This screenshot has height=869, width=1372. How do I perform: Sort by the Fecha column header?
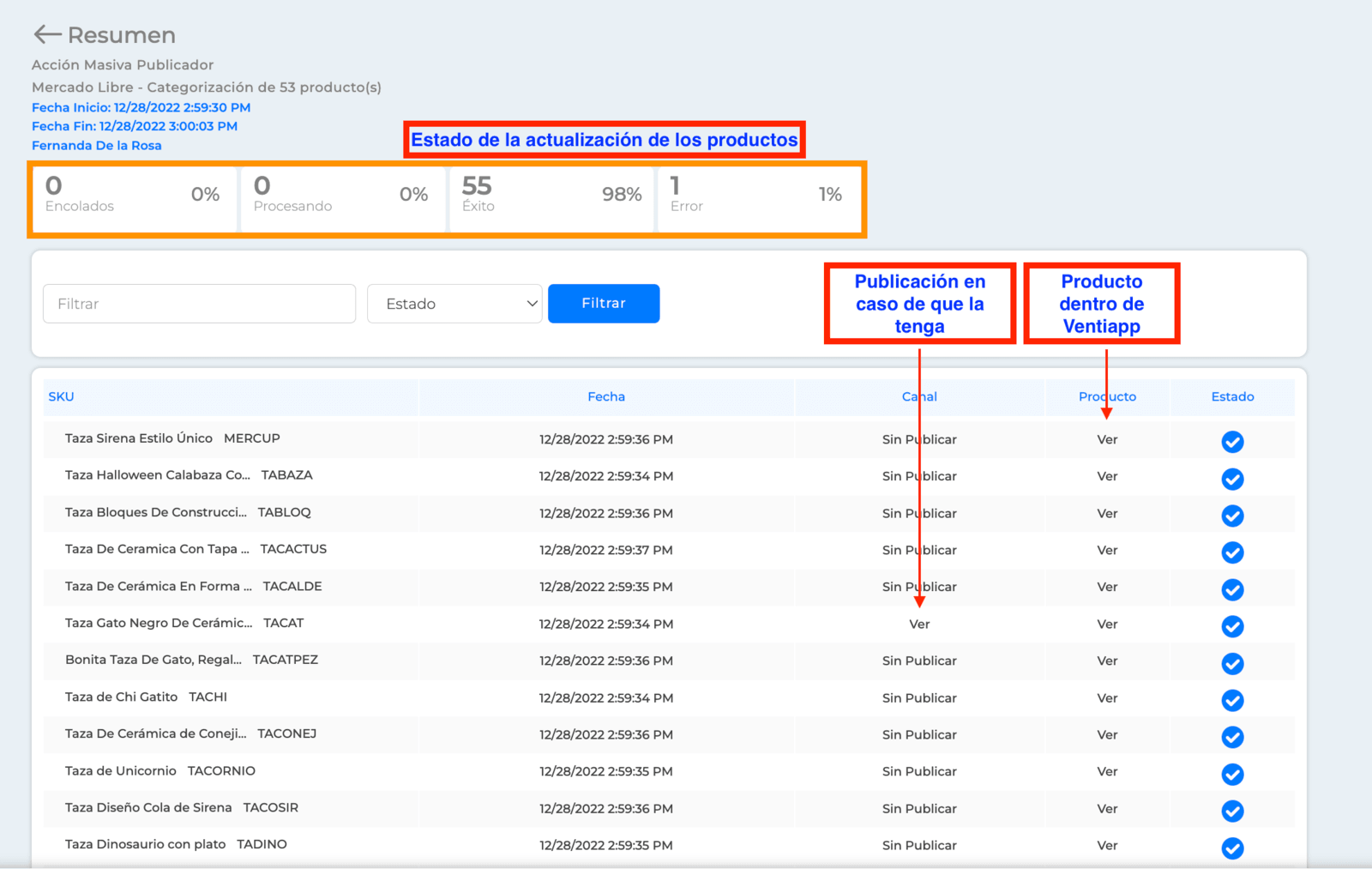point(606,396)
